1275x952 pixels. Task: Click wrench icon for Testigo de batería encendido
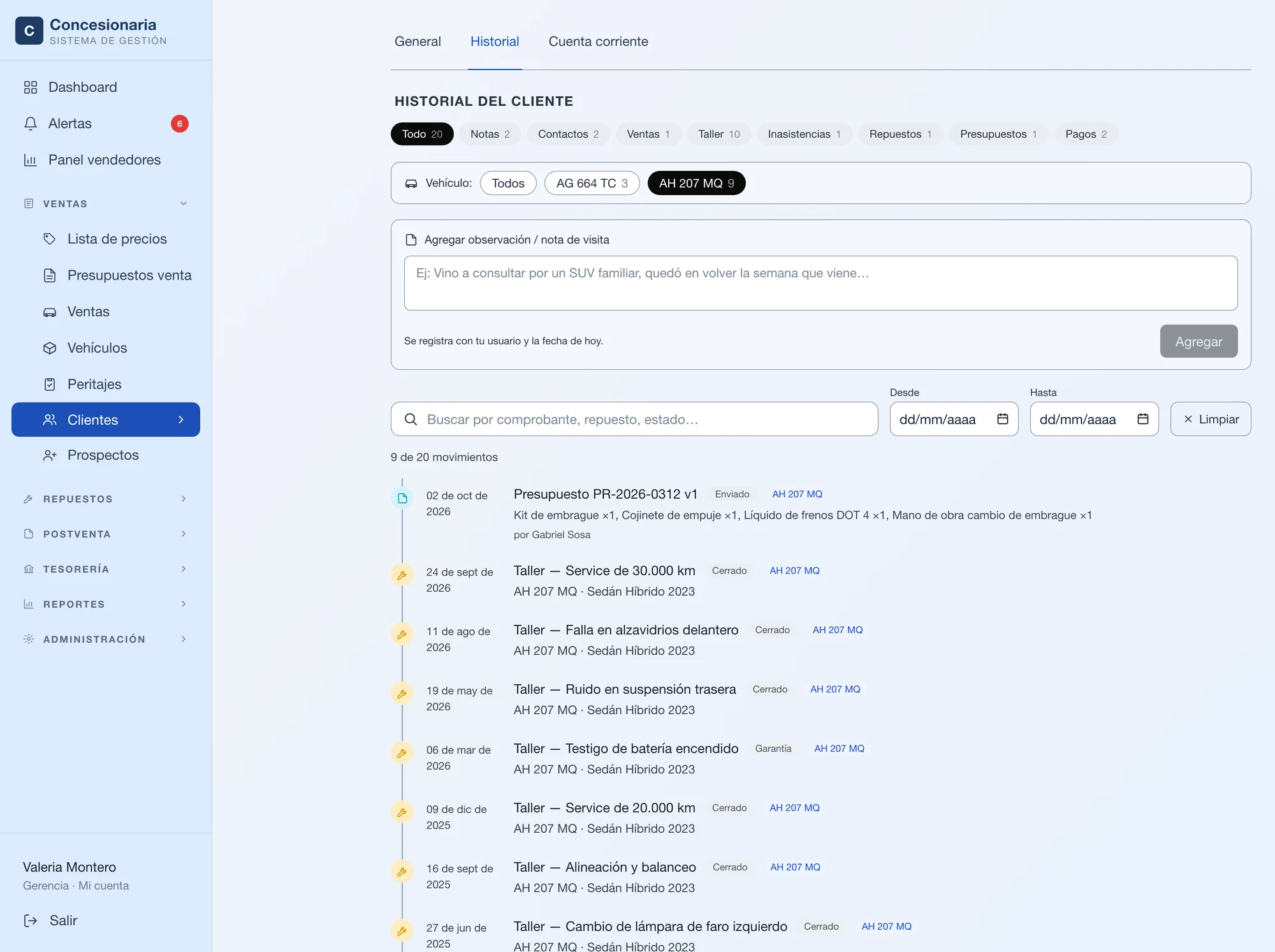click(402, 752)
